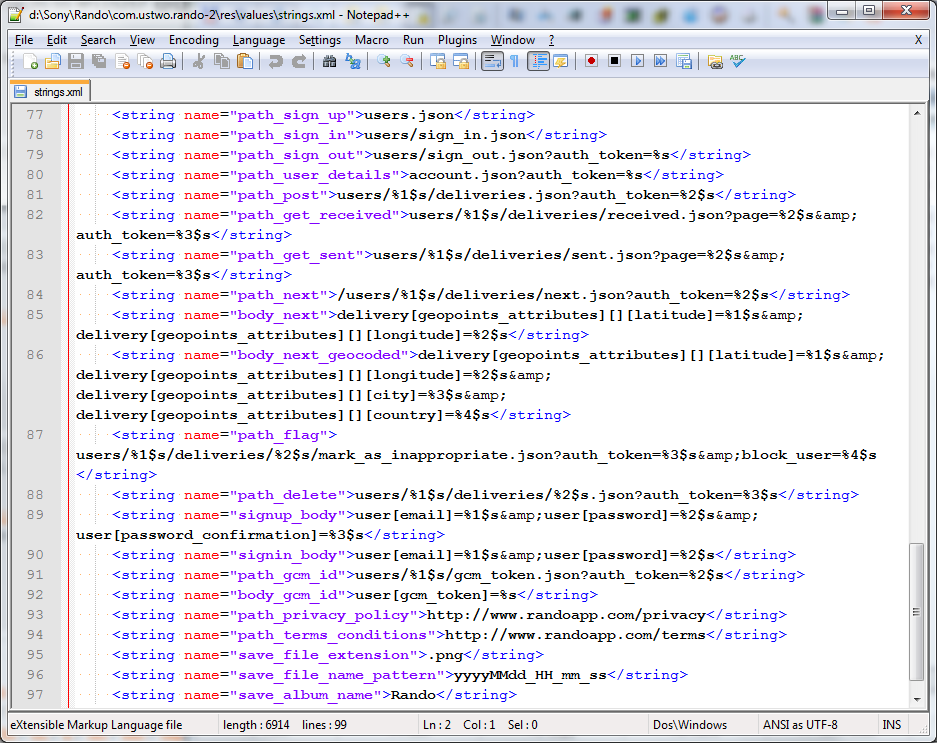Zoom out with the magnifier minus icon
Screen dimensions: 937x743
coord(407,61)
